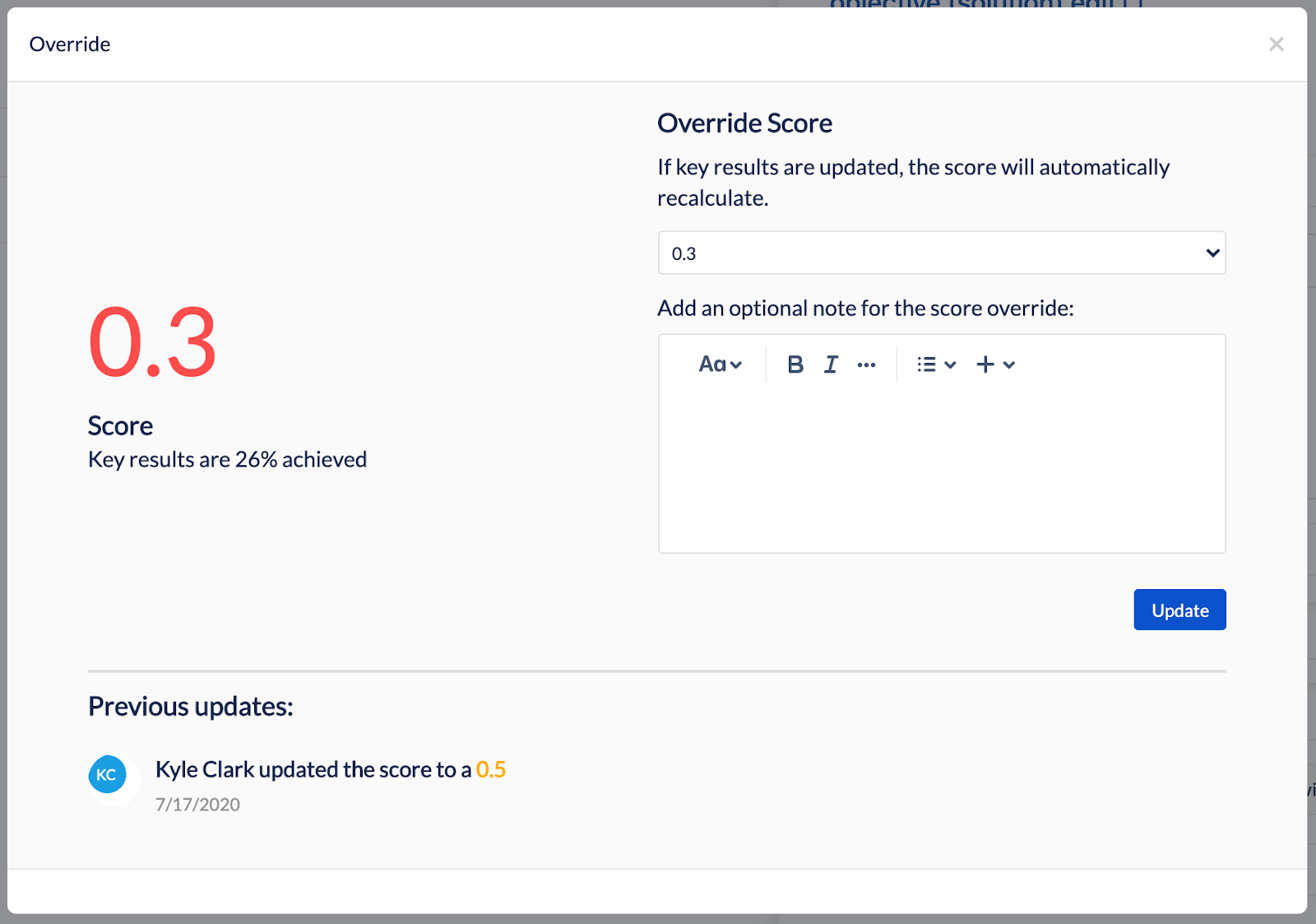This screenshot has width=1316, height=924.
Task: Click 'Kyle Clark updated the score to a' text
Action: click(x=313, y=769)
